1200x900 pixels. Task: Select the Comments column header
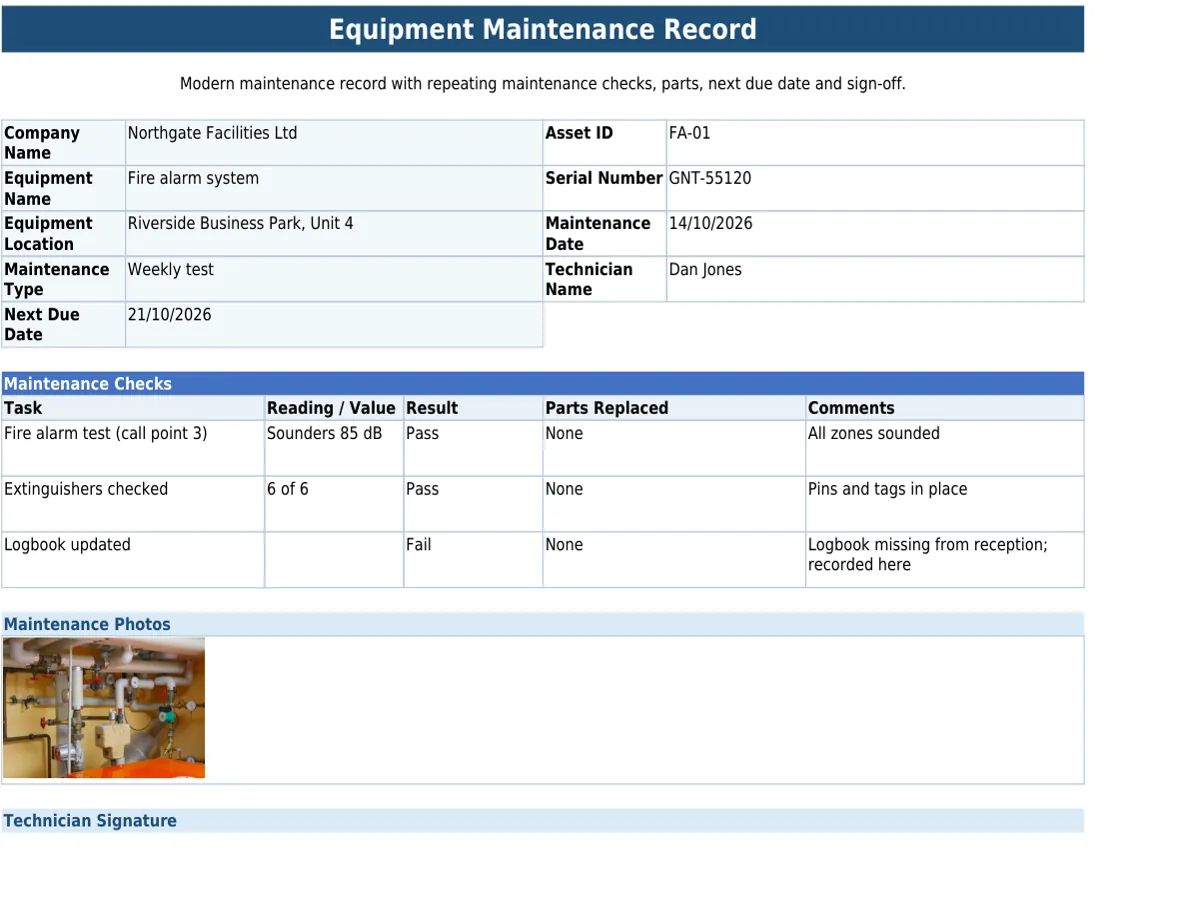coord(945,408)
